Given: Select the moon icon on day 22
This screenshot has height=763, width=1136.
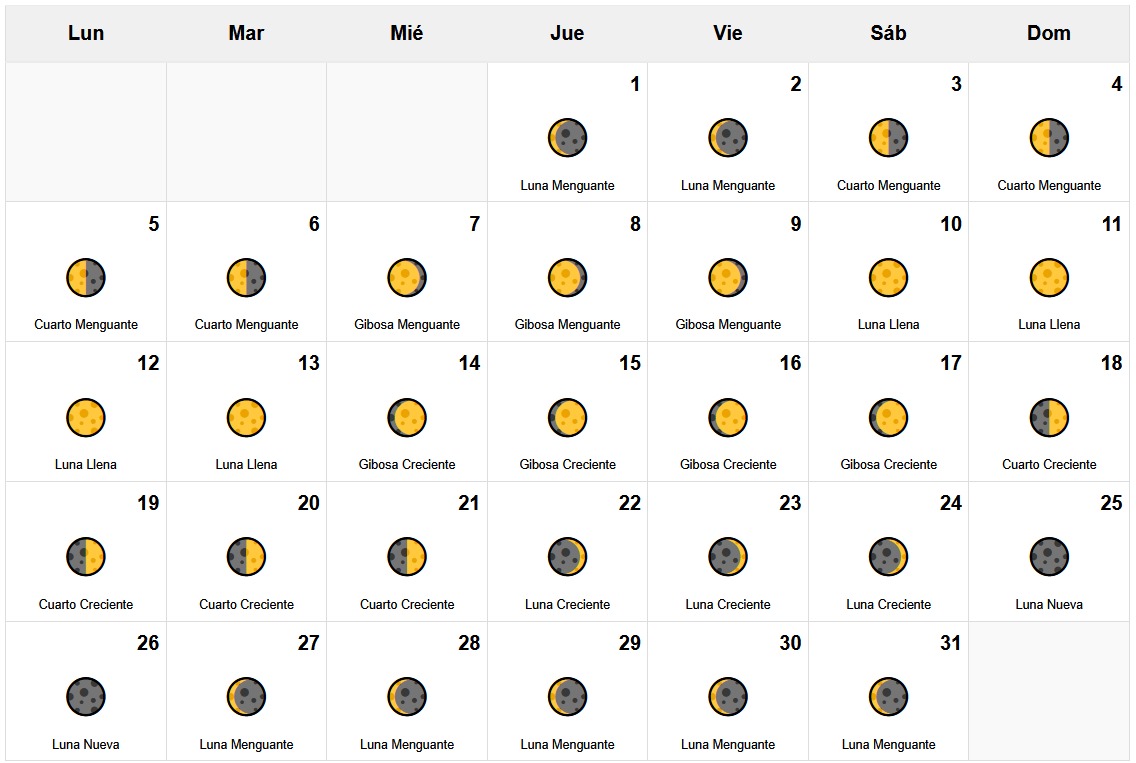Looking at the screenshot, I should [567, 557].
